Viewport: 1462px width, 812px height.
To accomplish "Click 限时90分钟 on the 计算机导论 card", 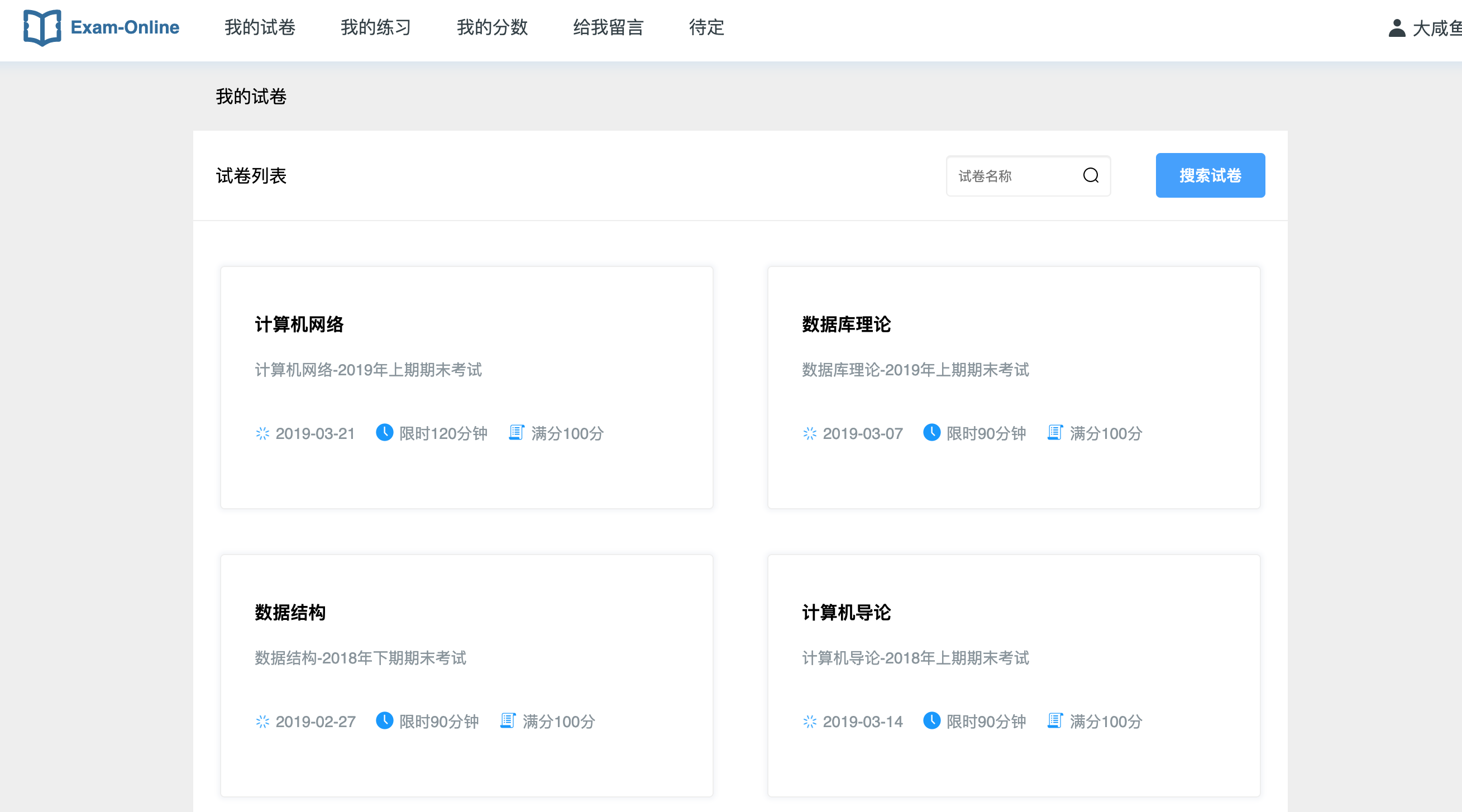I will [x=986, y=722].
